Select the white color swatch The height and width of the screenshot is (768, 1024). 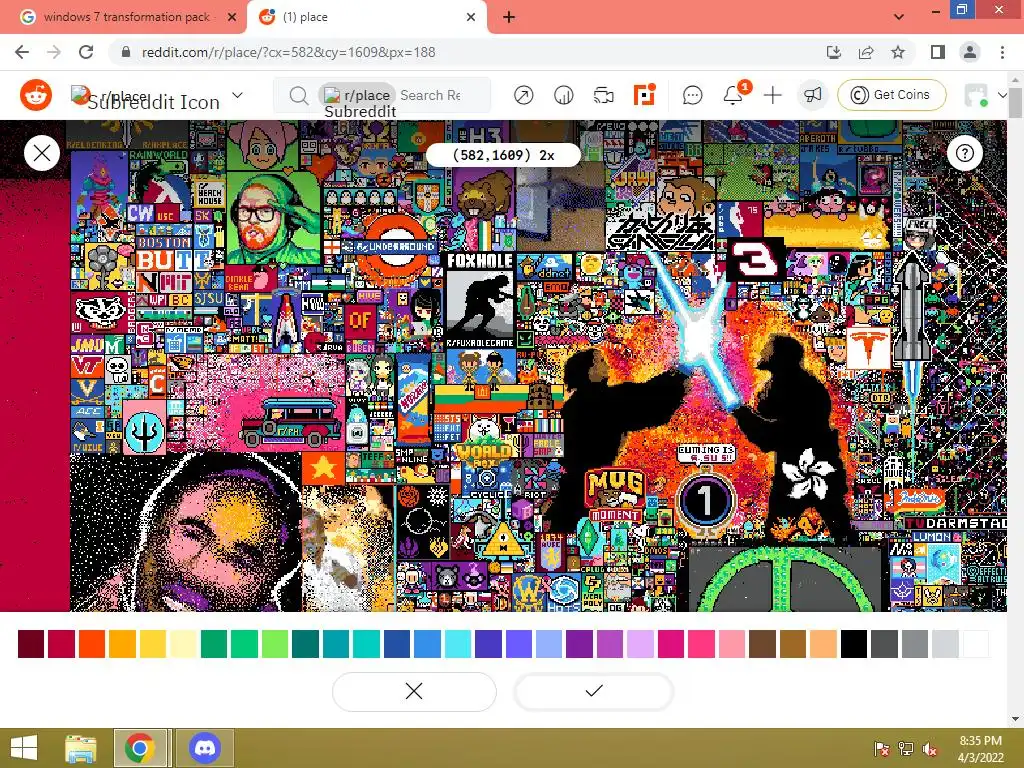[976, 644]
